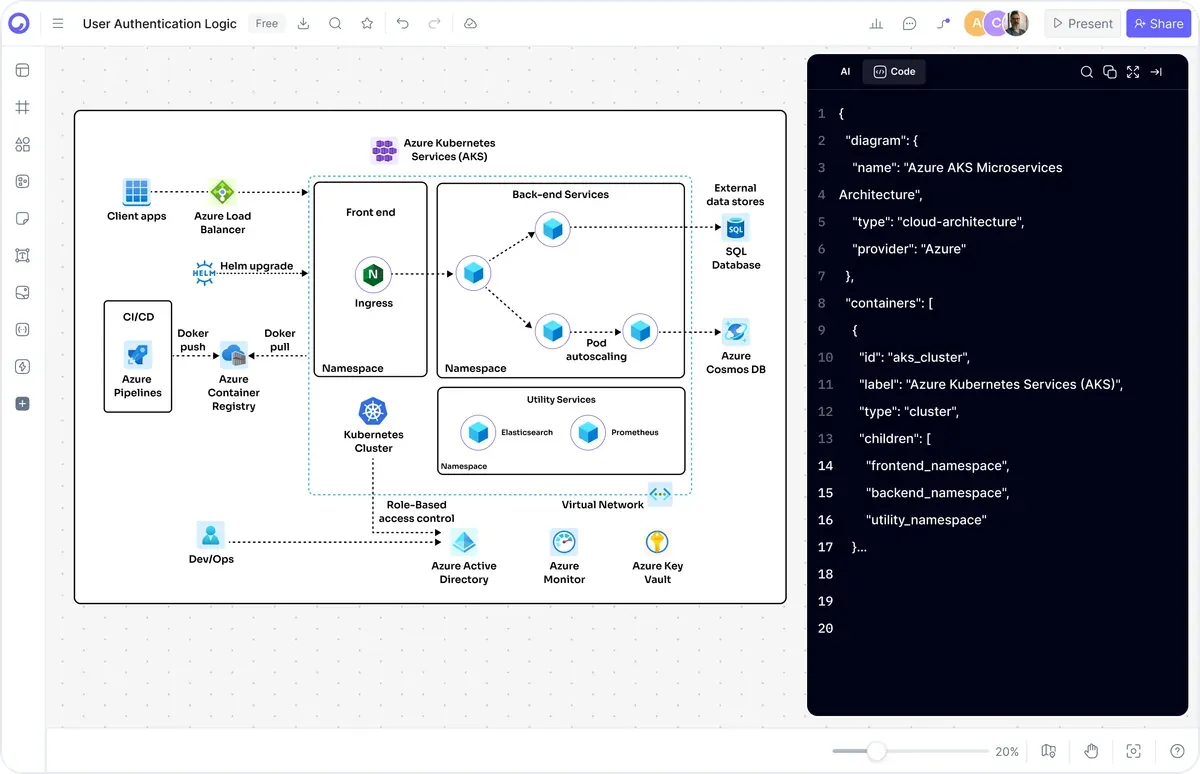Collapse the code panel to the right
The width and height of the screenshot is (1200, 774).
(1156, 71)
